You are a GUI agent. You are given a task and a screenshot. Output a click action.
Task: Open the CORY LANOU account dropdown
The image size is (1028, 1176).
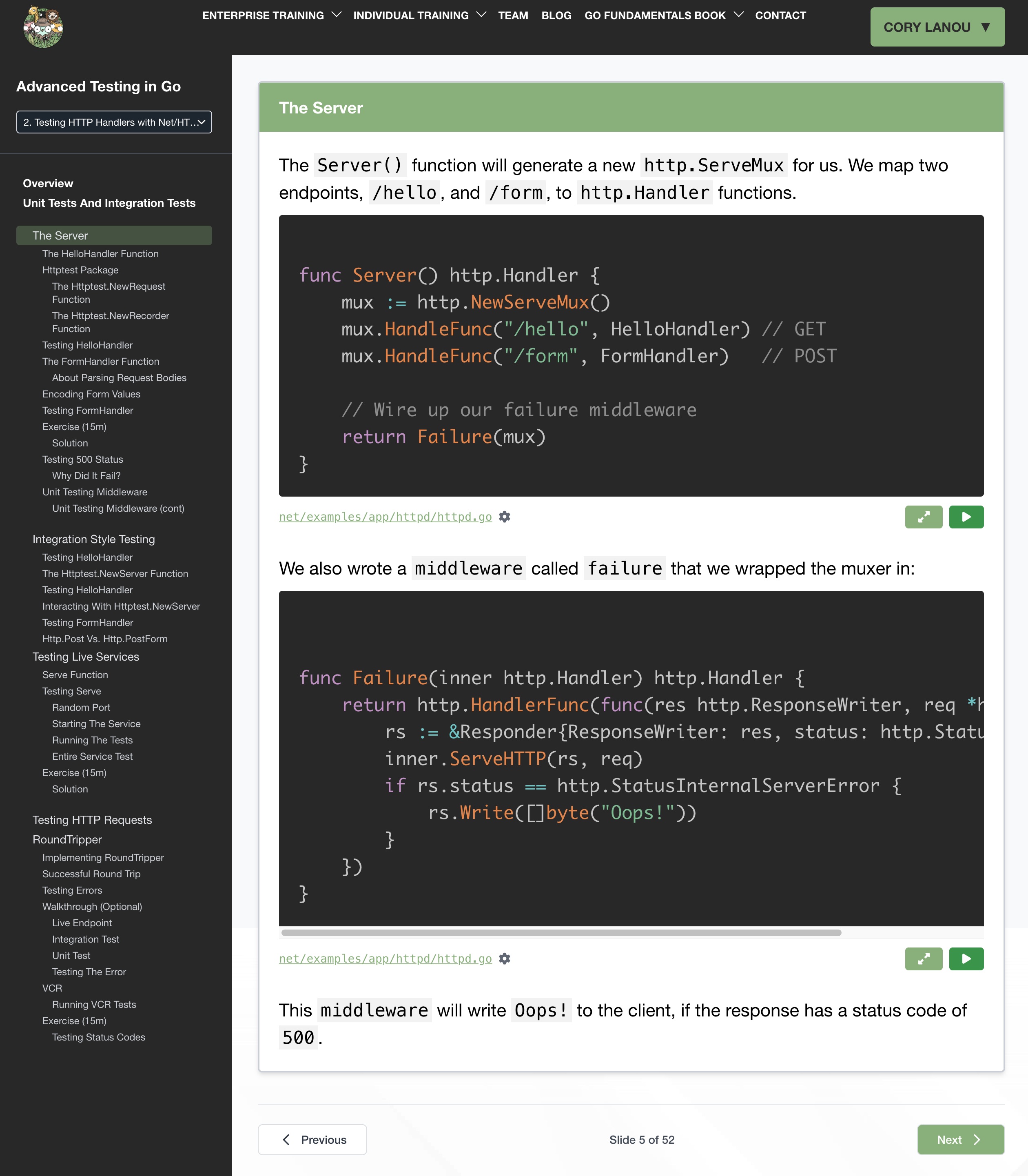pyautogui.click(x=937, y=27)
